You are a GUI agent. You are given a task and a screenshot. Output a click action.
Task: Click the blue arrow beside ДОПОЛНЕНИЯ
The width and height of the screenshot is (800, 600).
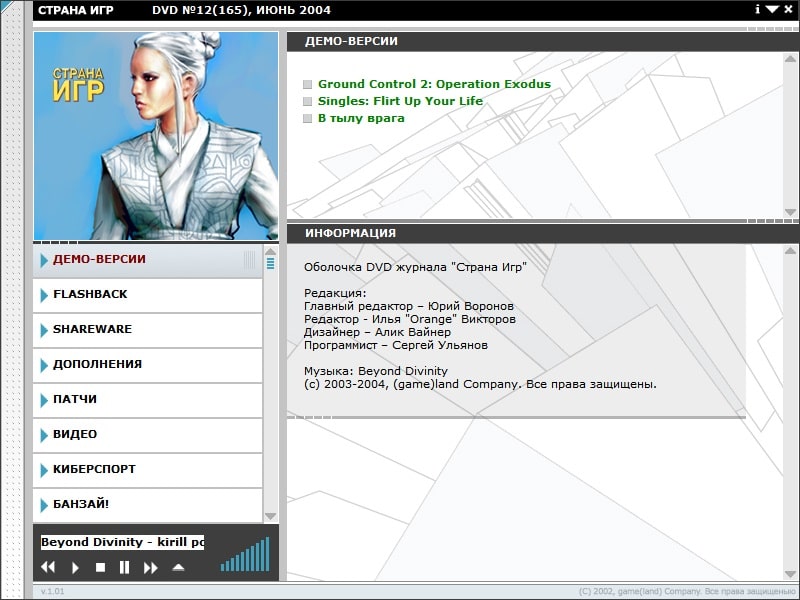point(44,365)
